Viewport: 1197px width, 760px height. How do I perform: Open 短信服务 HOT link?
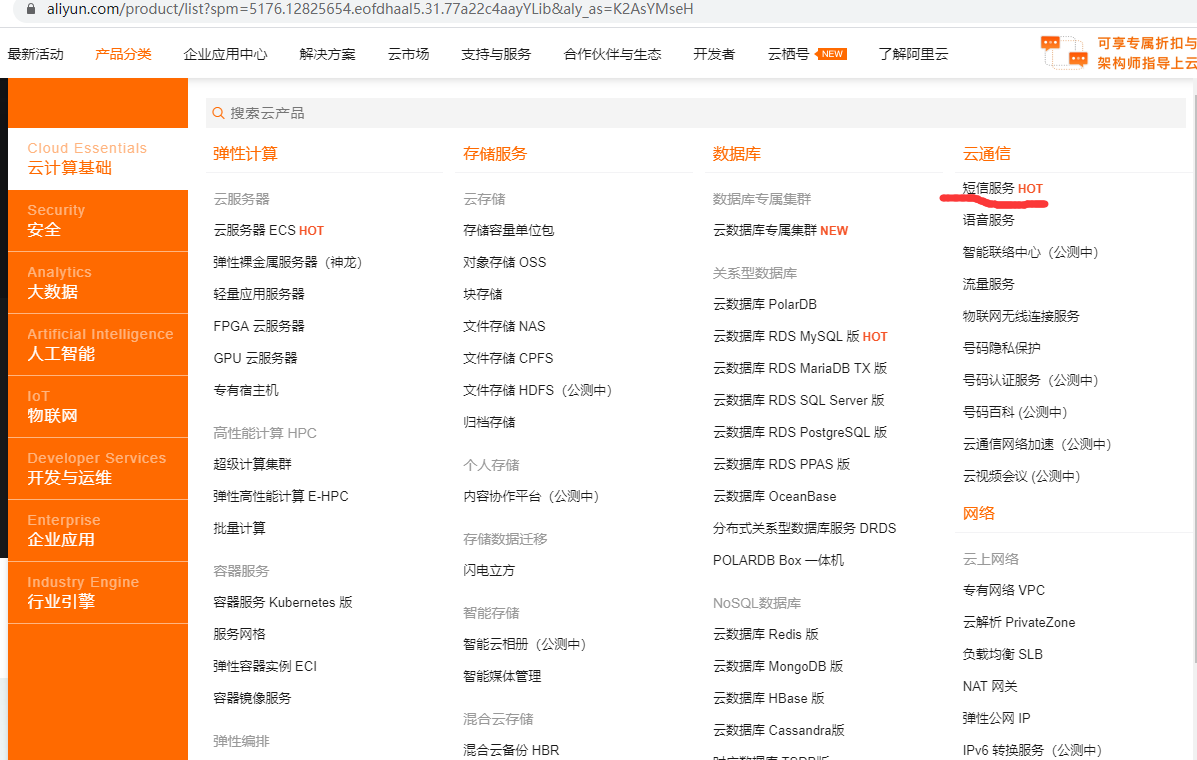pyautogui.click(x=1002, y=188)
